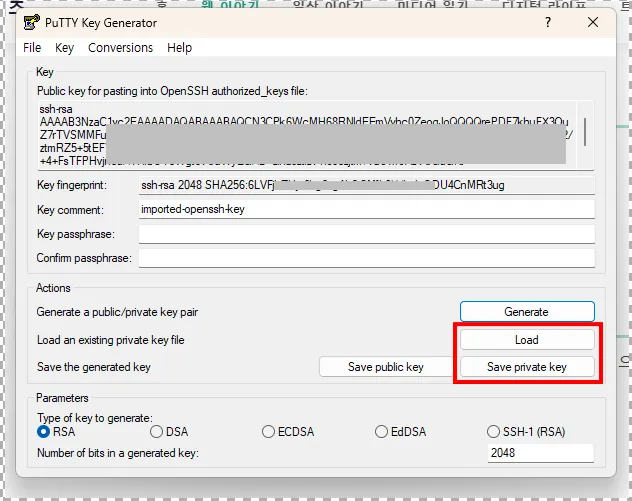632x501 pixels.
Task: Open the Conversions menu
Action: [x=121, y=48]
